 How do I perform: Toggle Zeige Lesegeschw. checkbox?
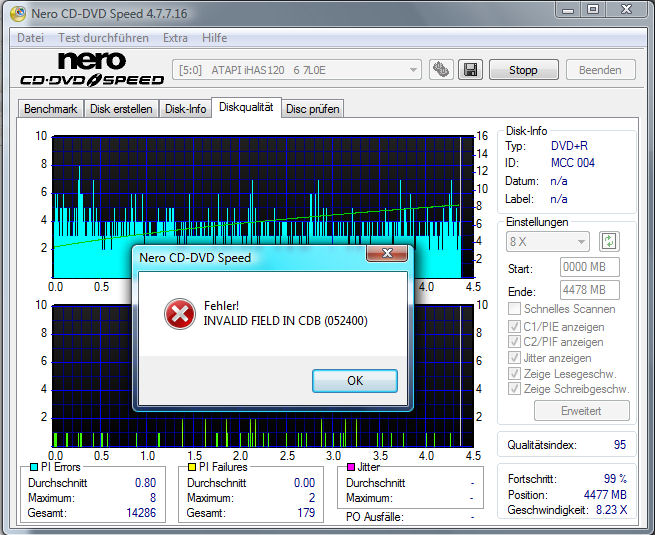coord(514,373)
